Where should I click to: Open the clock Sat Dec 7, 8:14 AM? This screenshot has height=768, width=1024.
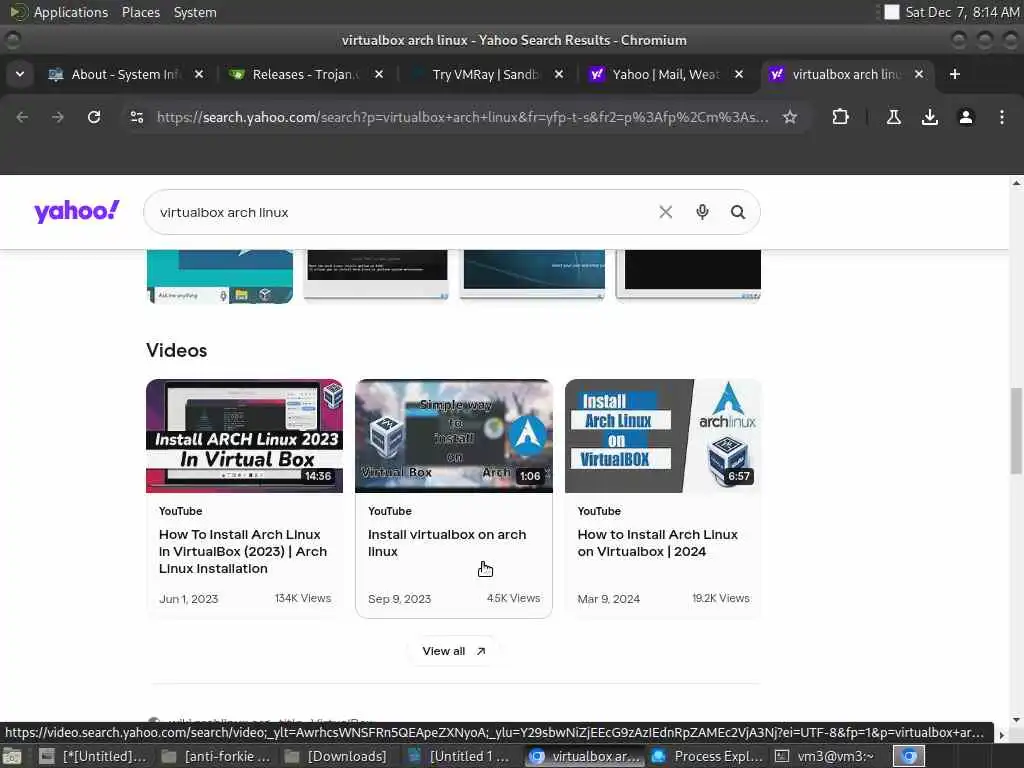pyautogui.click(x=962, y=12)
